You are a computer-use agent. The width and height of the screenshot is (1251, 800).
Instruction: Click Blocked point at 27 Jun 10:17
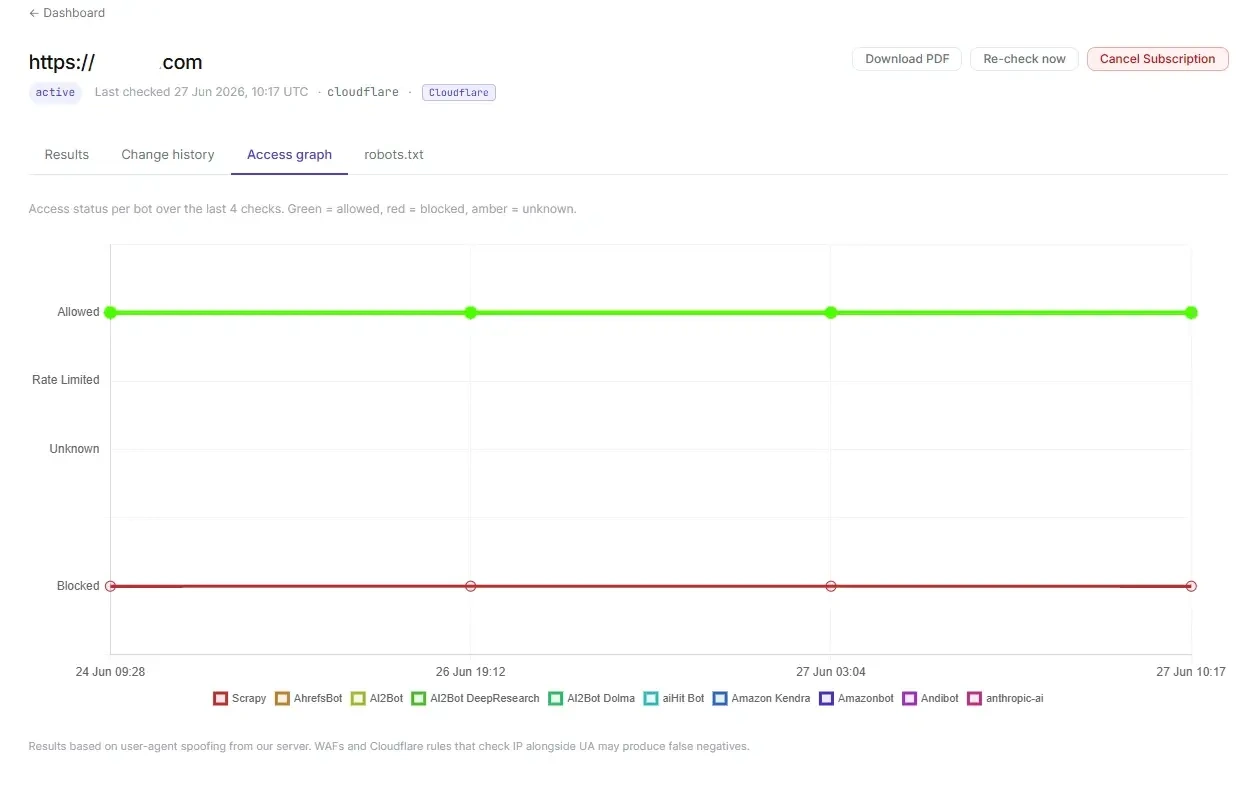(1191, 586)
